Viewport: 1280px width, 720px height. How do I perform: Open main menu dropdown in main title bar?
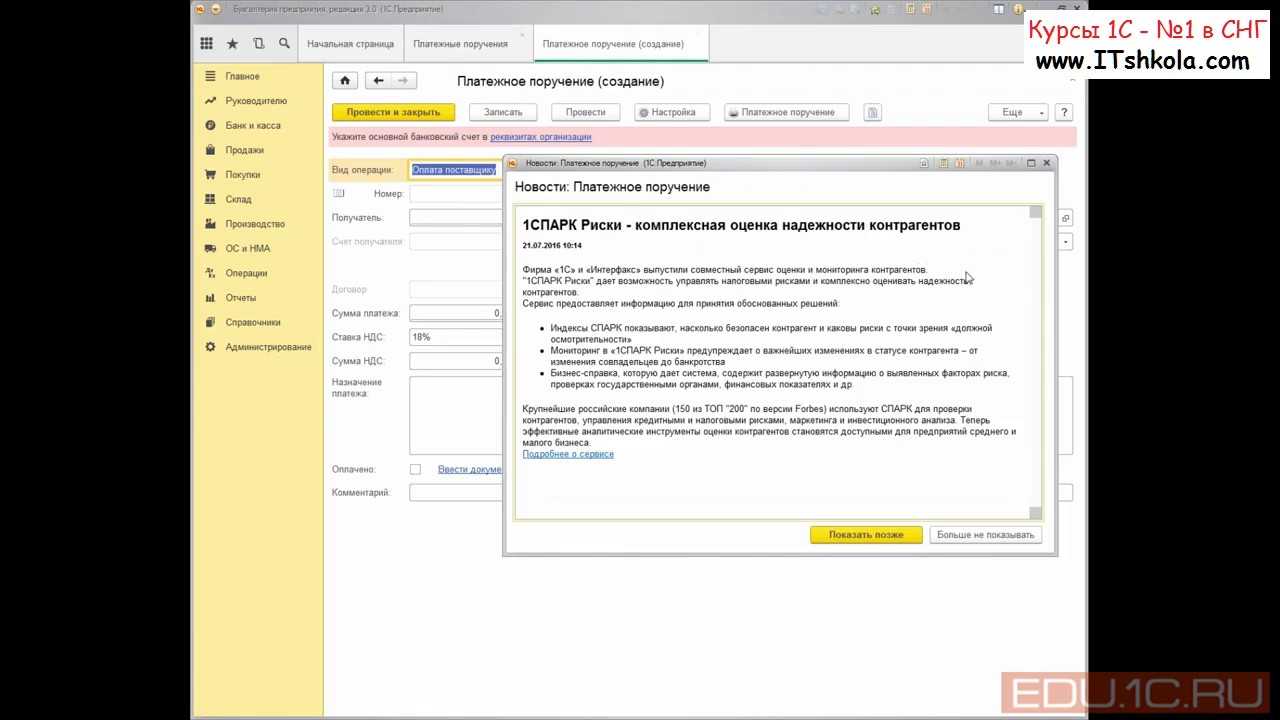click(x=216, y=9)
